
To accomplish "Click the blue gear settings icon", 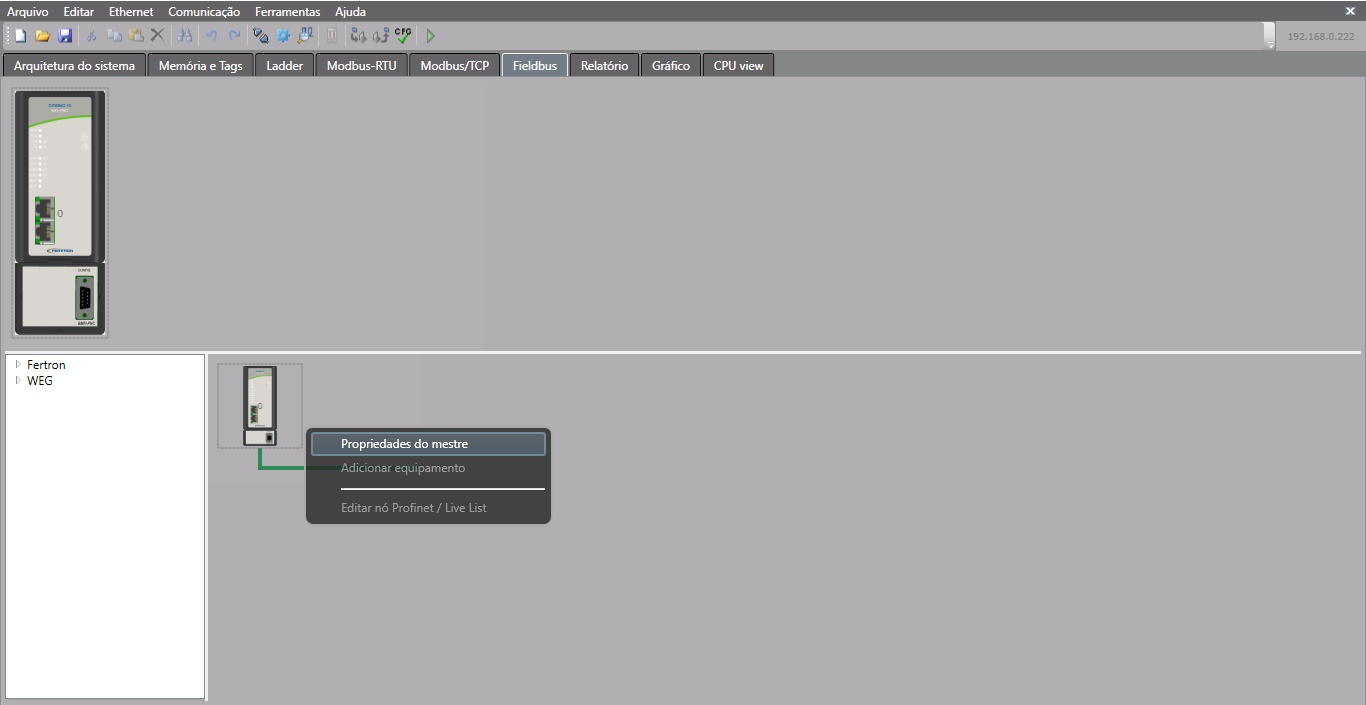I will [x=283, y=36].
